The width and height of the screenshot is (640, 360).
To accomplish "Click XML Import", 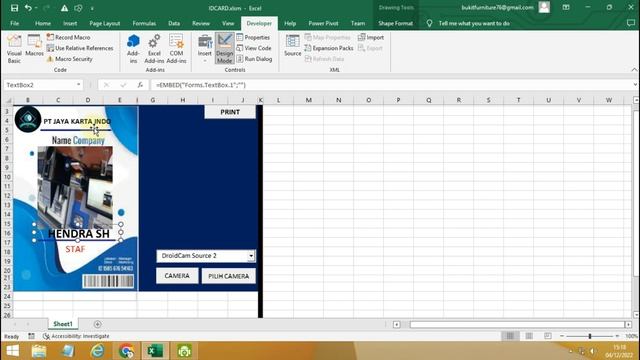I will tap(371, 37).
